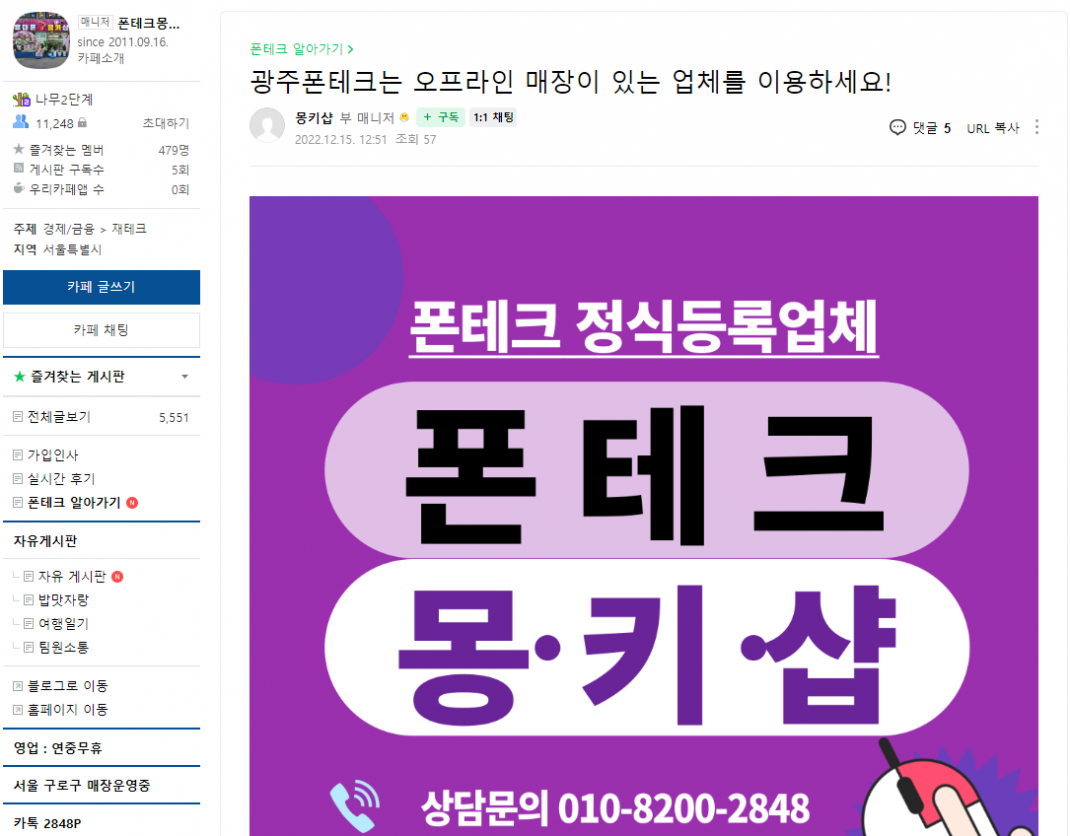Click the comment bubble icon

(897, 128)
